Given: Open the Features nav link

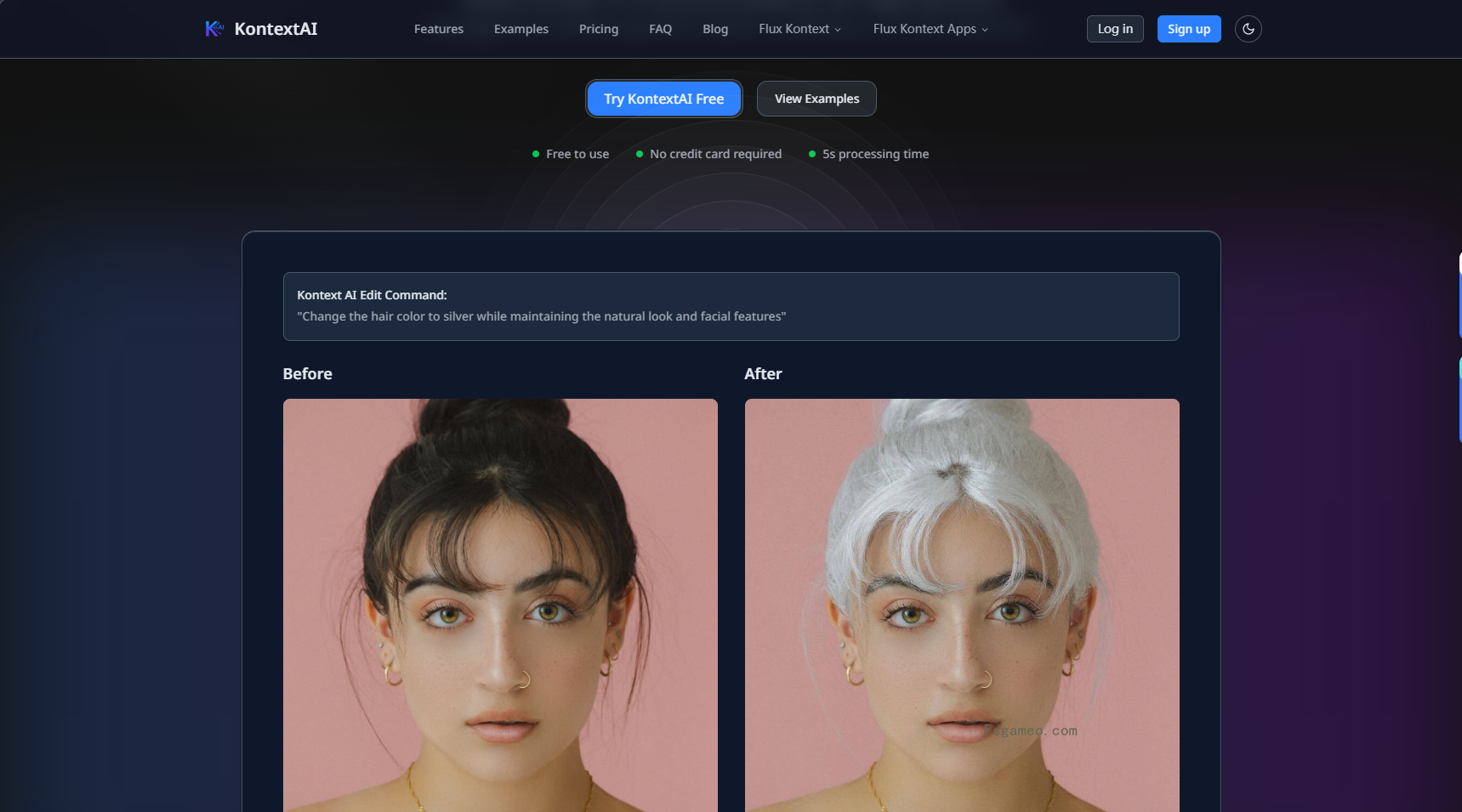Looking at the screenshot, I should click(x=439, y=29).
